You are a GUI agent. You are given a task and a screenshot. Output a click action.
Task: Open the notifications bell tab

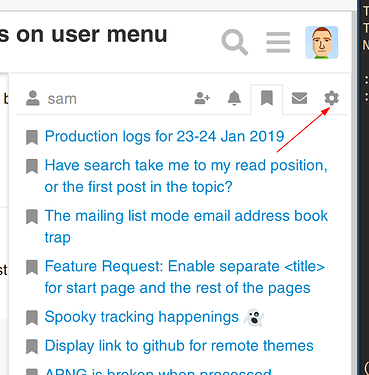coord(234,98)
